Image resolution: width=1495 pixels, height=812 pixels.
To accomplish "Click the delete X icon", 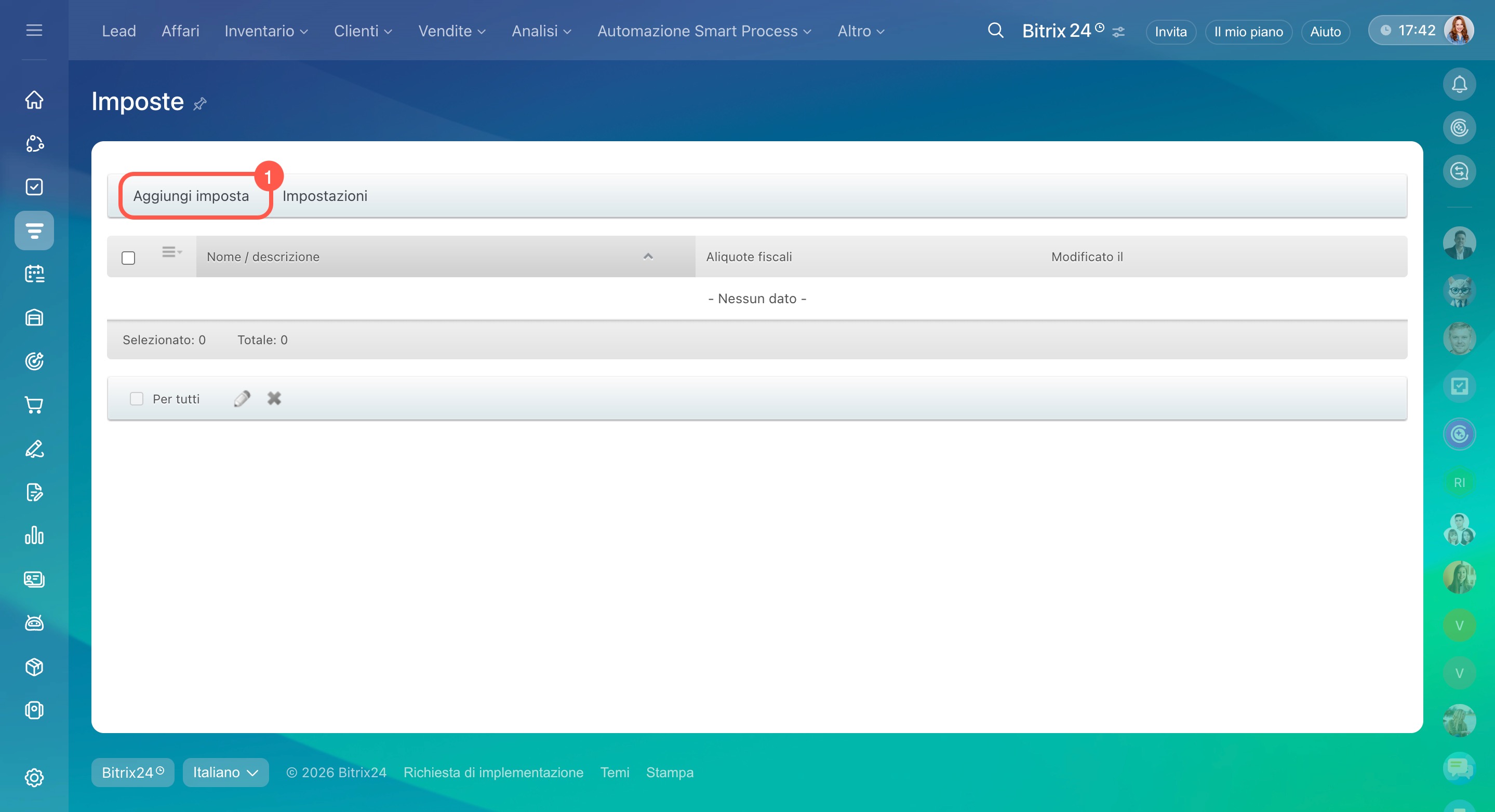I will point(274,398).
